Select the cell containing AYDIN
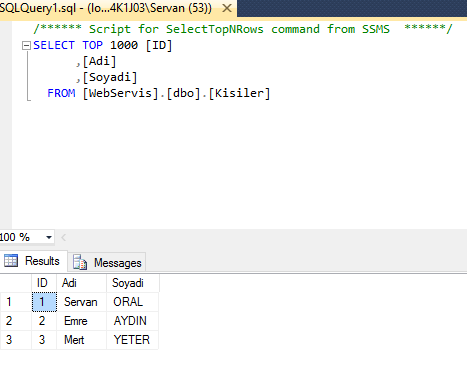The height and width of the screenshot is (380, 467). [132, 321]
